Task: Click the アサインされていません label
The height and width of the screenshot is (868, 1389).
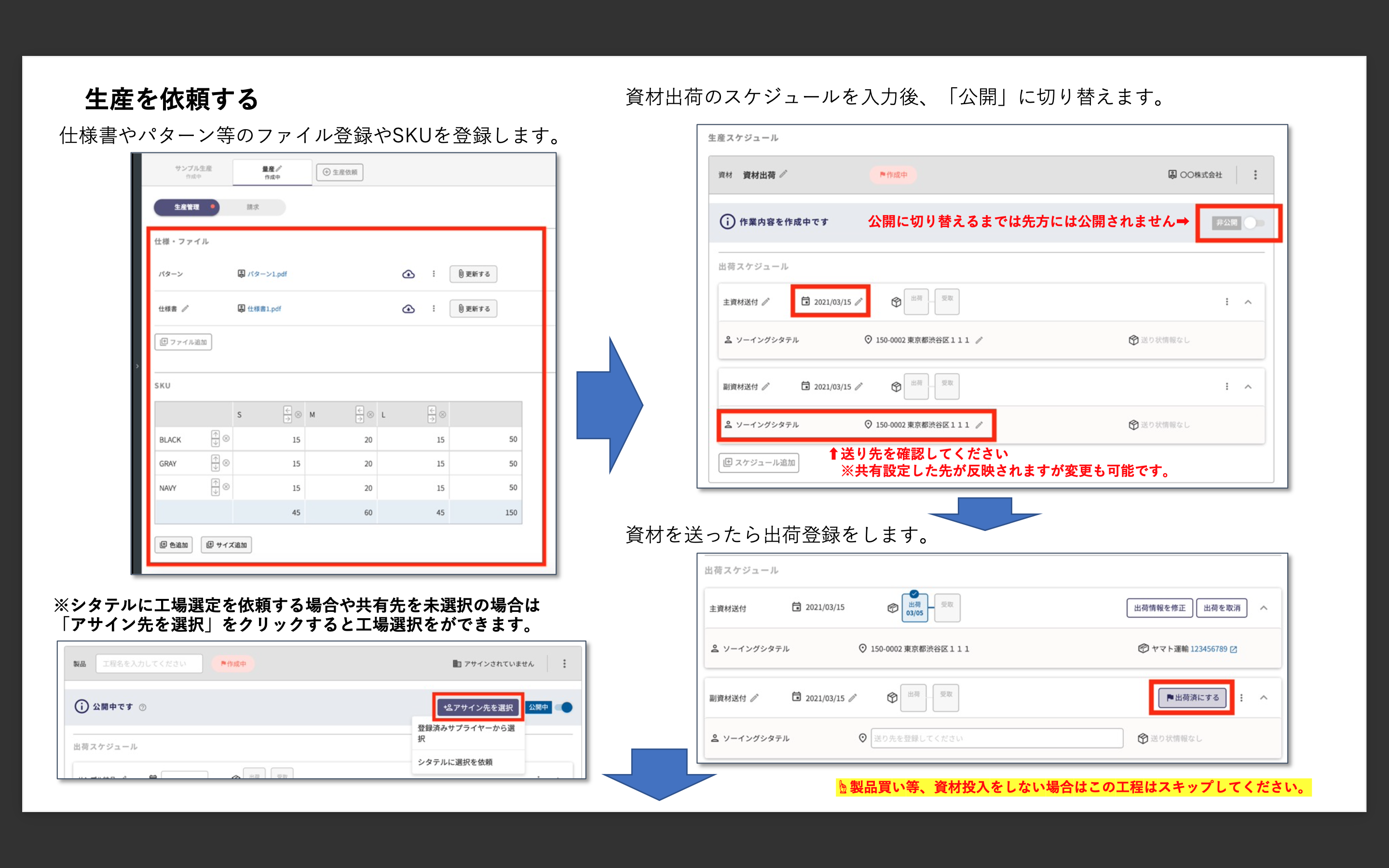Action: tap(499, 664)
